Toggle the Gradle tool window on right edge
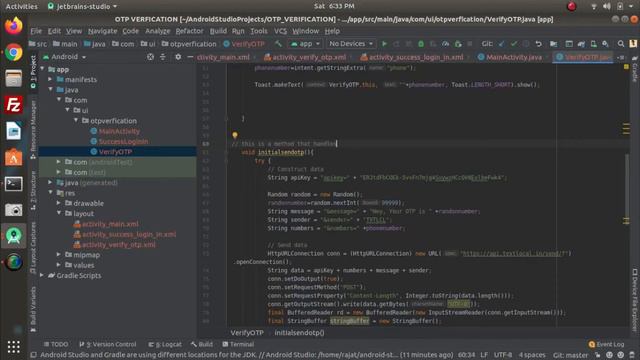The image size is (640, 360). click(x=635, y=69)
